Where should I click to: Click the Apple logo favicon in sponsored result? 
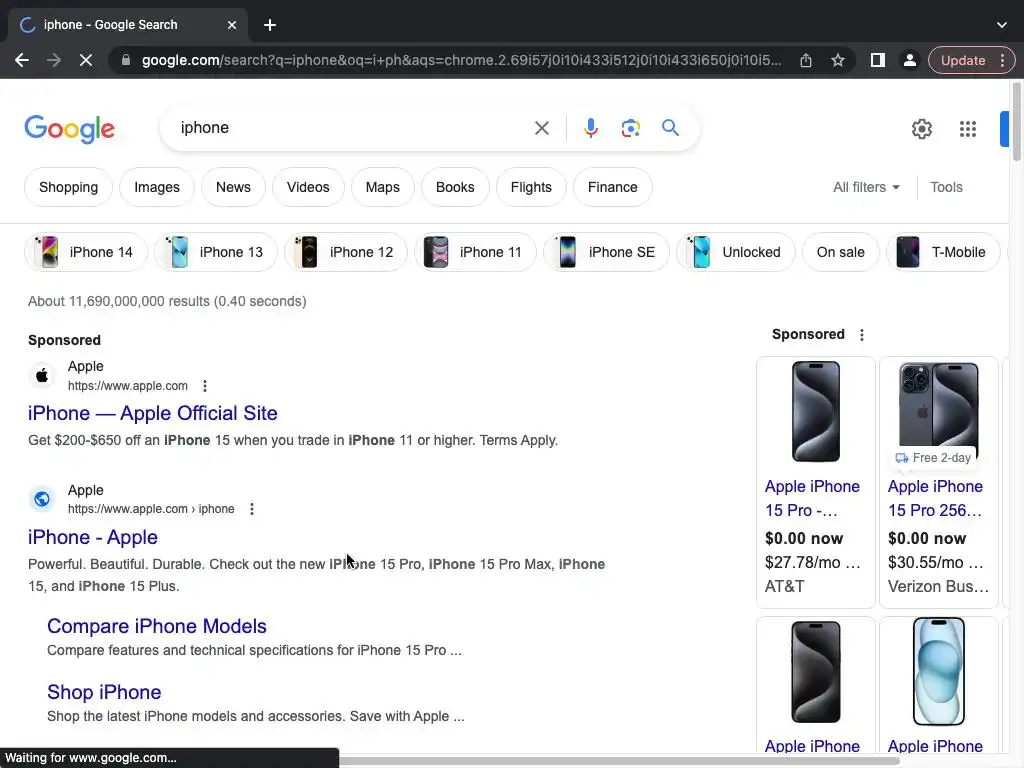click(42, 376)
